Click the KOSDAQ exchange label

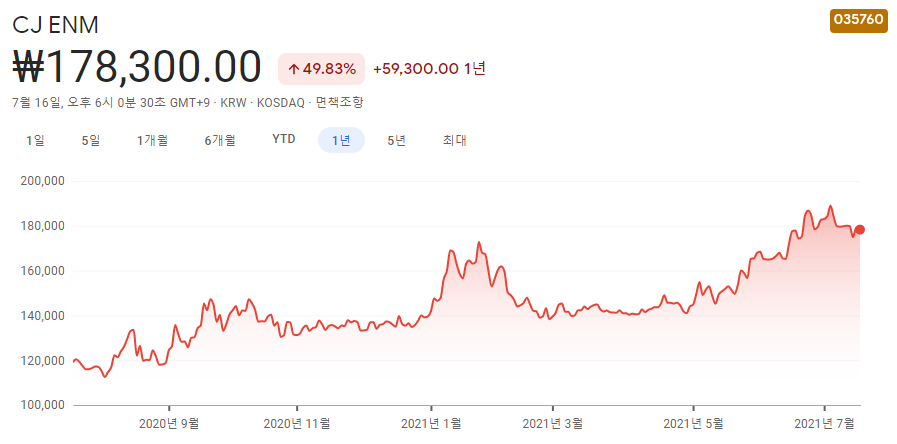[x=283, y=103]
